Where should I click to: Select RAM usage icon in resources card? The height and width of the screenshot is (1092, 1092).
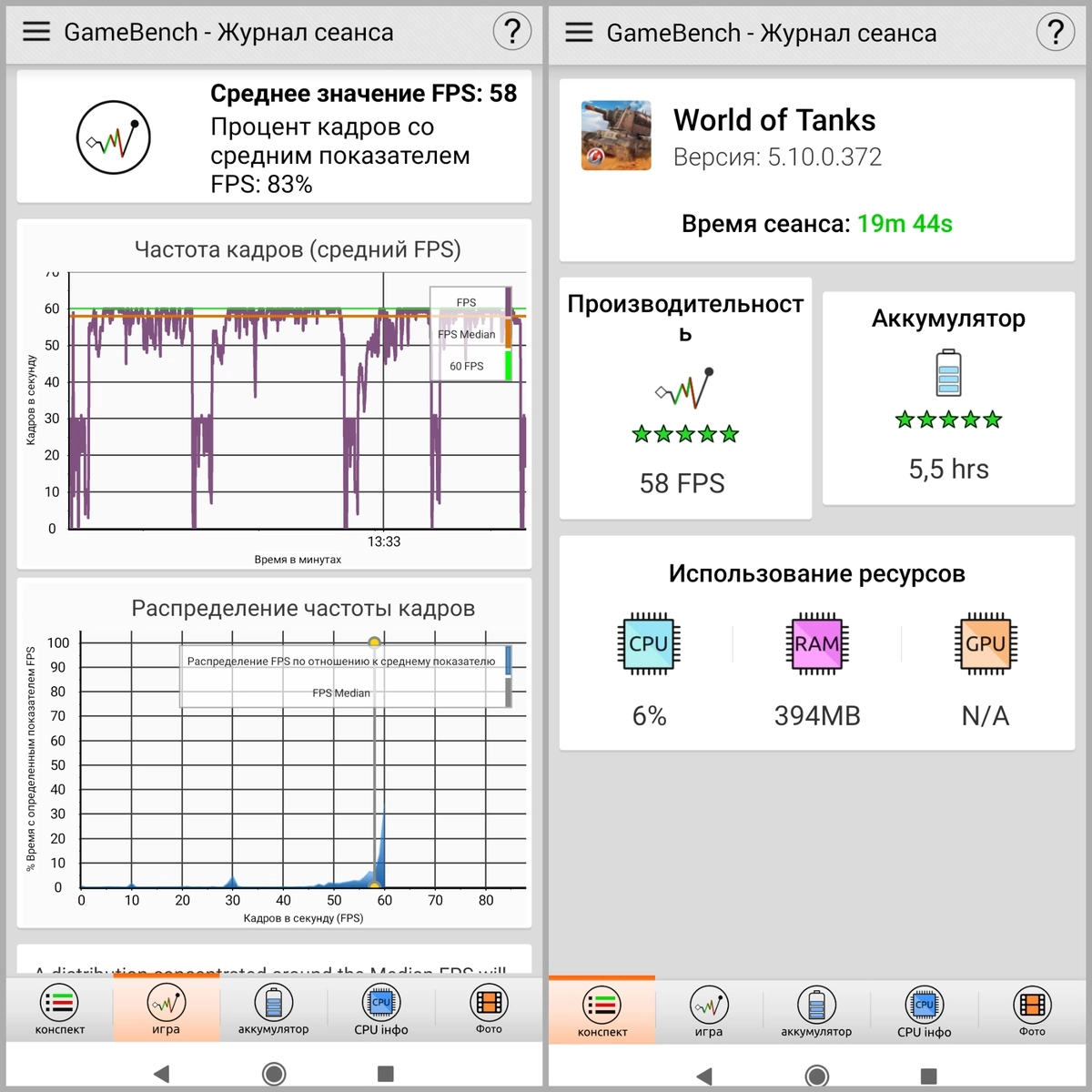click(816, 643)
